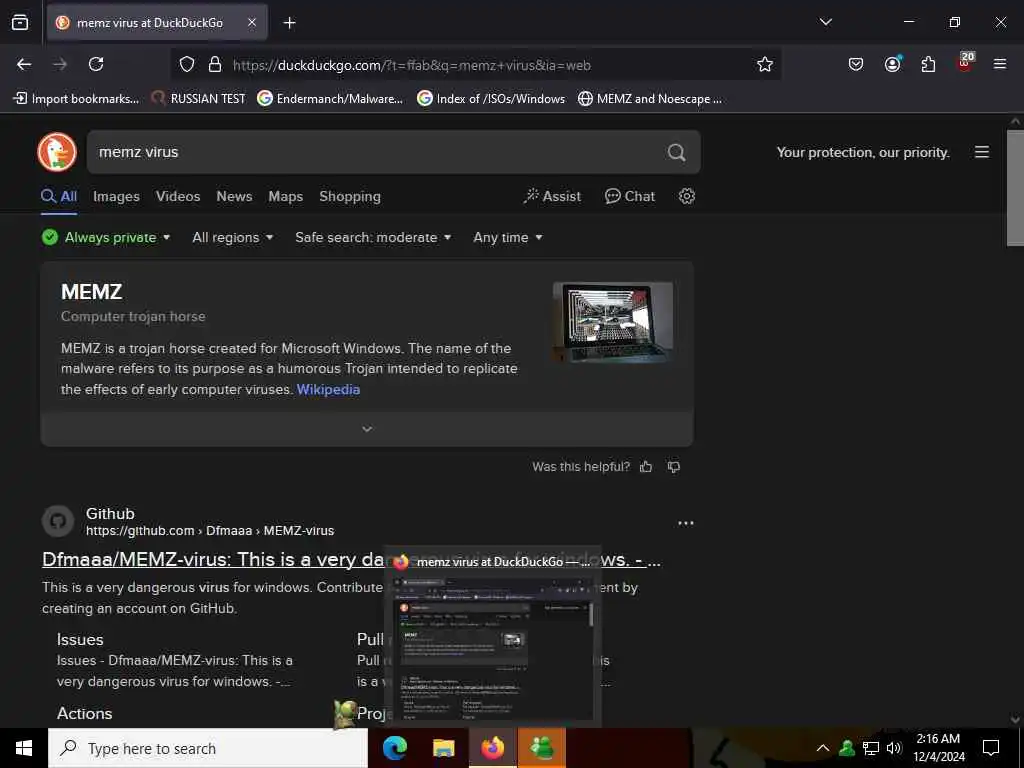The image size is (1024, 768).
Task: Click the page vertical scrollbar thumb
Action: [1015, 188]
